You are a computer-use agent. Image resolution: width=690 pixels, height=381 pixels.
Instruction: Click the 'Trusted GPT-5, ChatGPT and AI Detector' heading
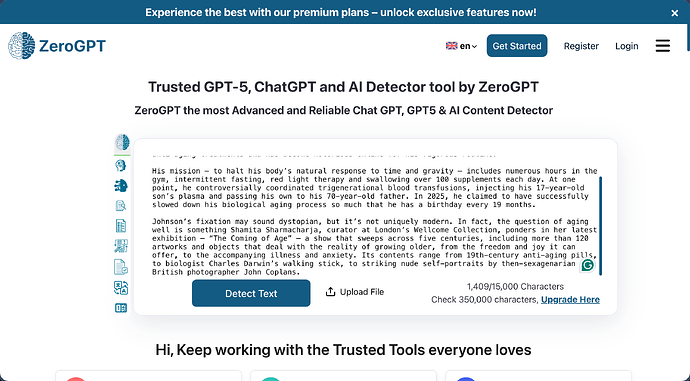[x=343, y=87]
